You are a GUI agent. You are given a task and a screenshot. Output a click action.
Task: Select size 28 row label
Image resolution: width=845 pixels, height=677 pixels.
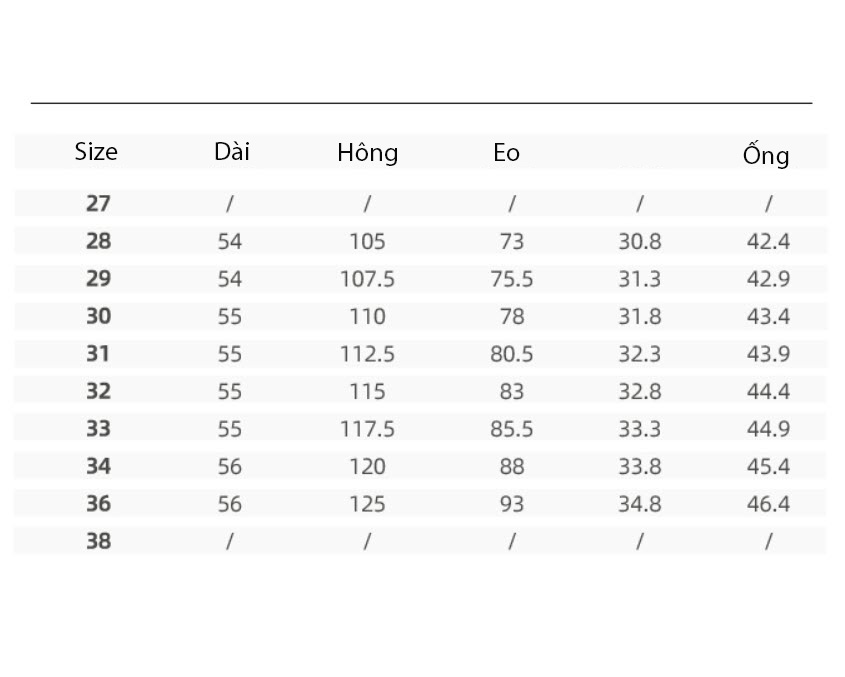coord(98,241)
